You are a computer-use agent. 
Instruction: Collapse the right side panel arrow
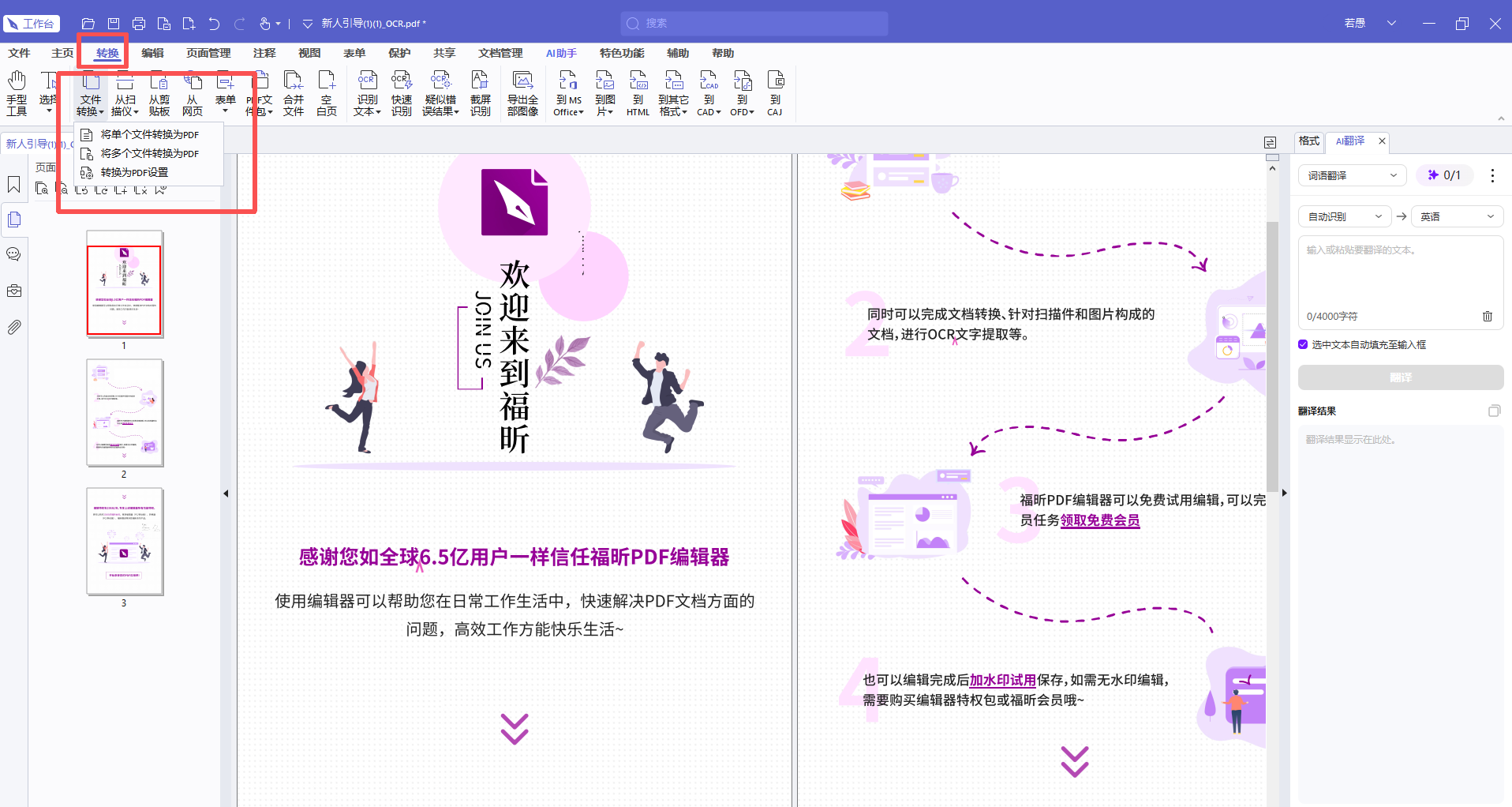[1284, 493]
